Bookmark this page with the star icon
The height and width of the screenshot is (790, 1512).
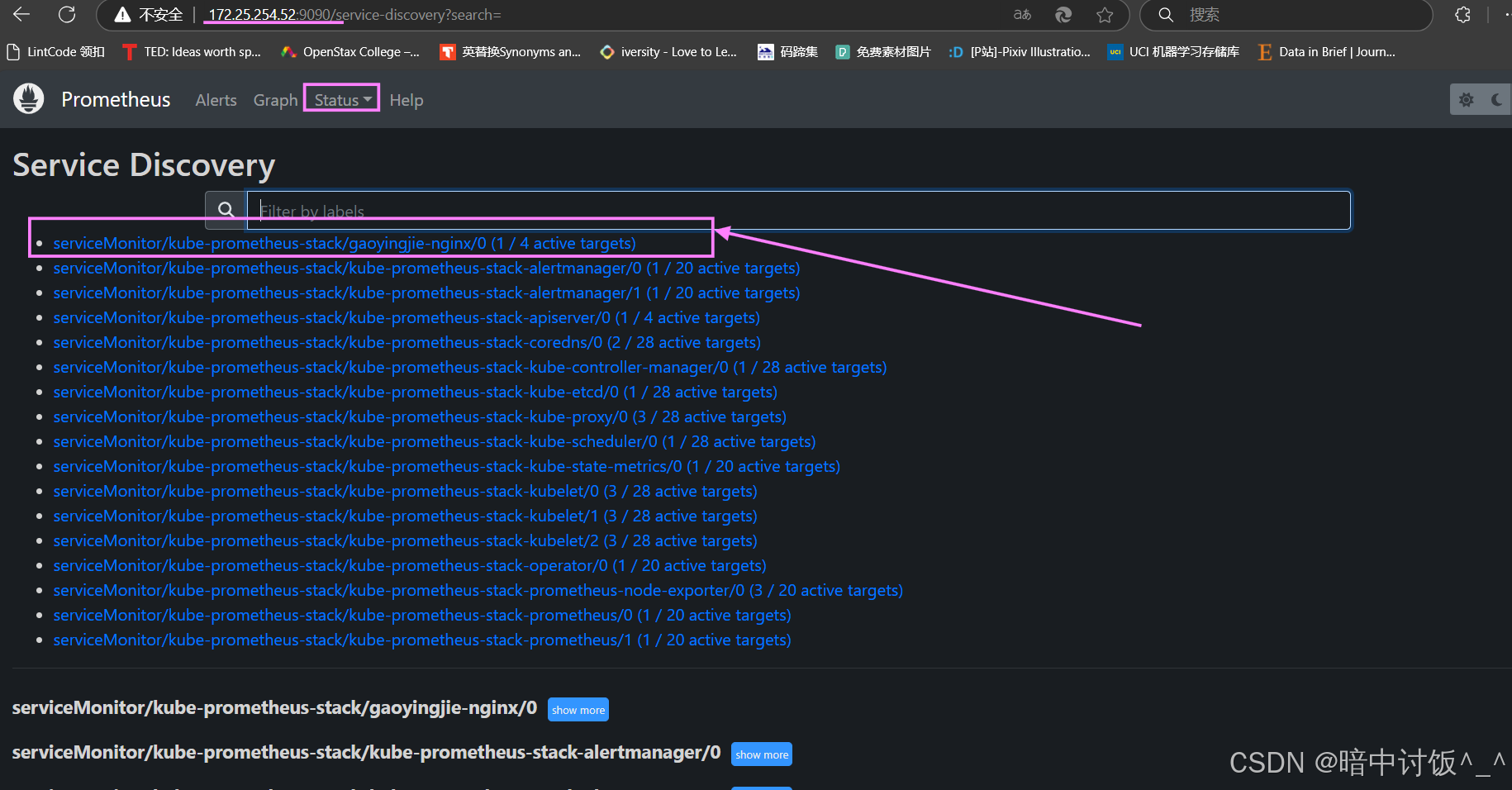click(1105, 15)
